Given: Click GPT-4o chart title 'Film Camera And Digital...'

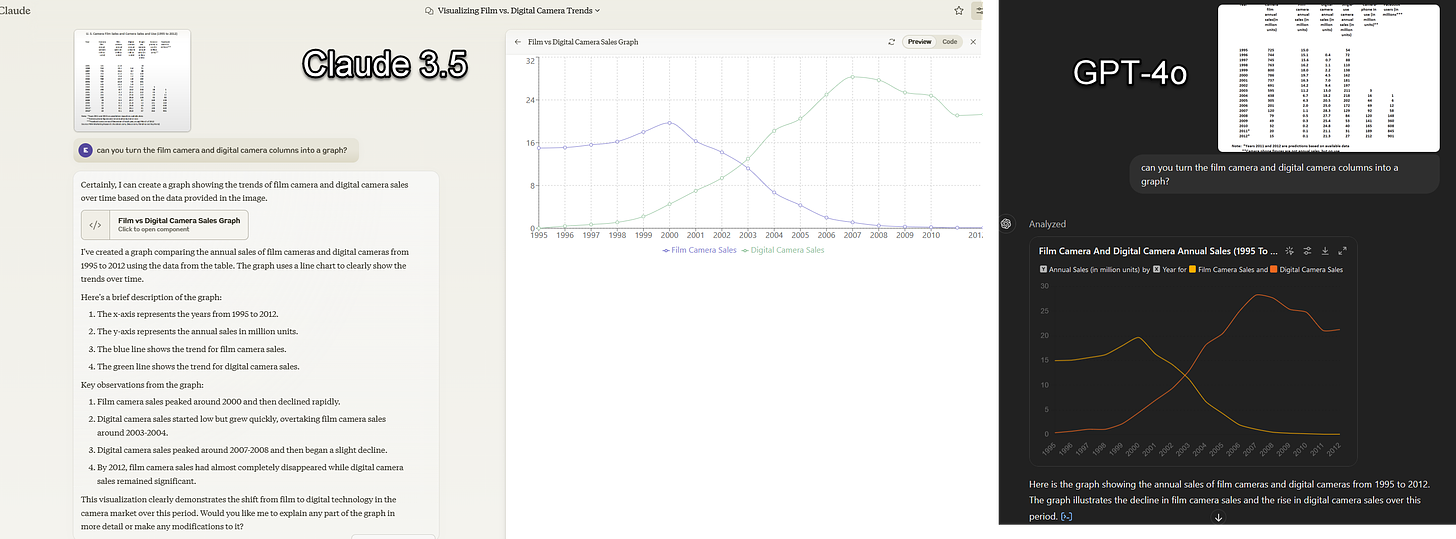Looking at the screenshot, I should tap(1158, 250).
